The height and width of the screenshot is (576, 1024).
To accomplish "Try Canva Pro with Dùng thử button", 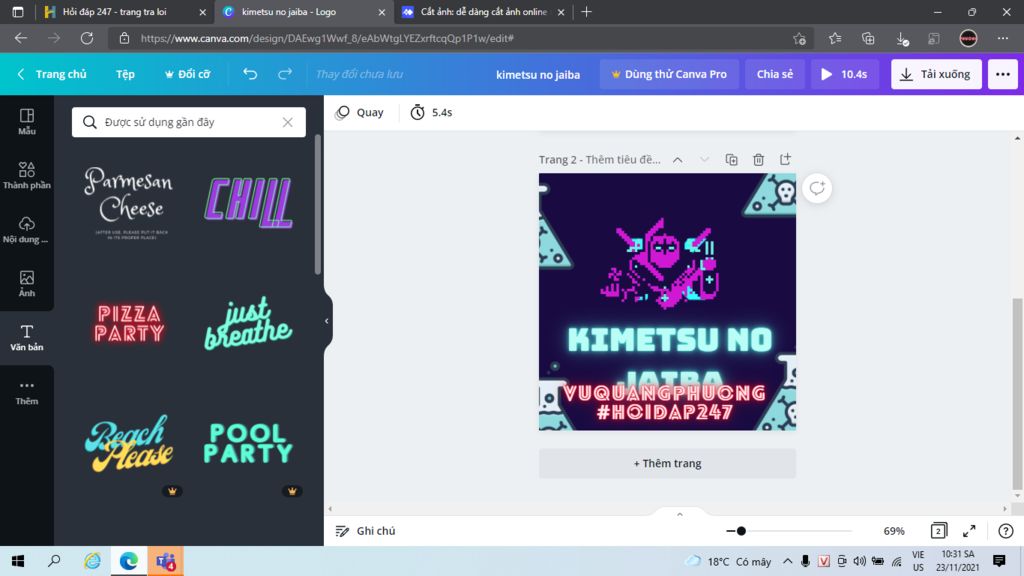I will (669, 74).
